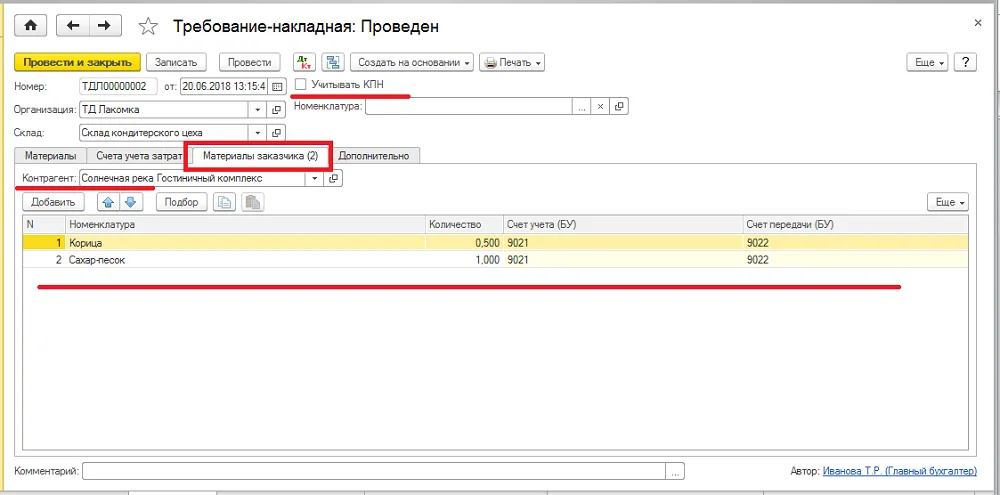Paste rows with the clipboard icon
1000x495 pixels.
click(253, 202)
